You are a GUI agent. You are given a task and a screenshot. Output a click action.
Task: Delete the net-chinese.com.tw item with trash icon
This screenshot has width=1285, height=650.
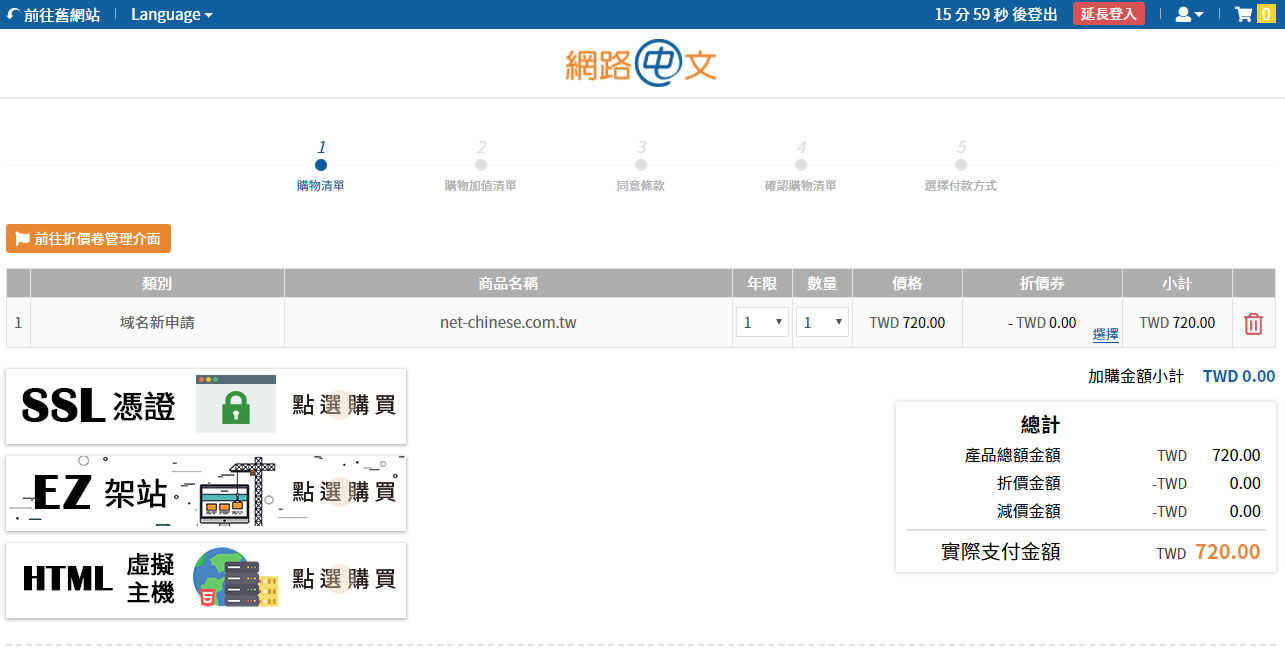1253,323
